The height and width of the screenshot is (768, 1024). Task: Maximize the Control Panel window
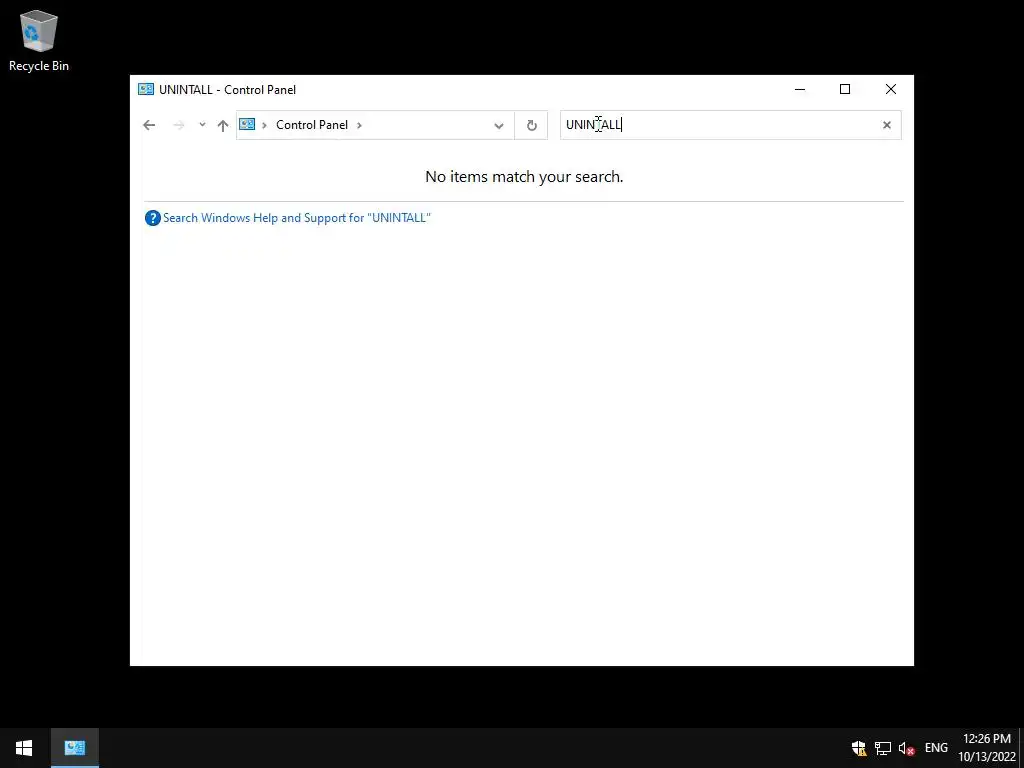tap(845, 89)
